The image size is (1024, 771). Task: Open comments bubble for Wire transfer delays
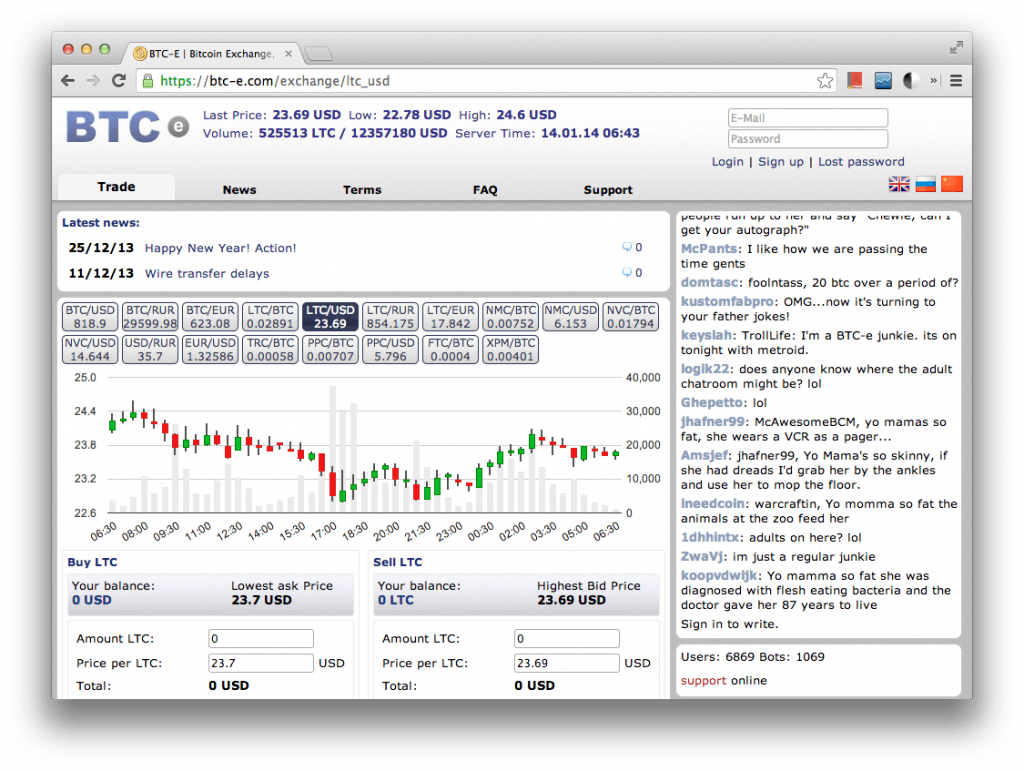tap(627, 273)
